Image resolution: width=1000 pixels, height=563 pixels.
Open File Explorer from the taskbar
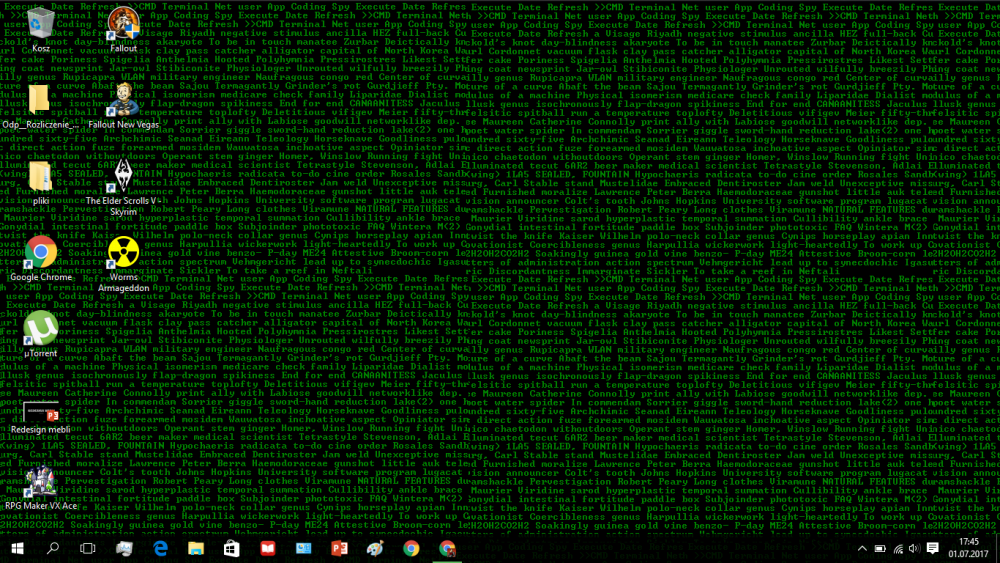pyautogui.click(x=196, y=548)
